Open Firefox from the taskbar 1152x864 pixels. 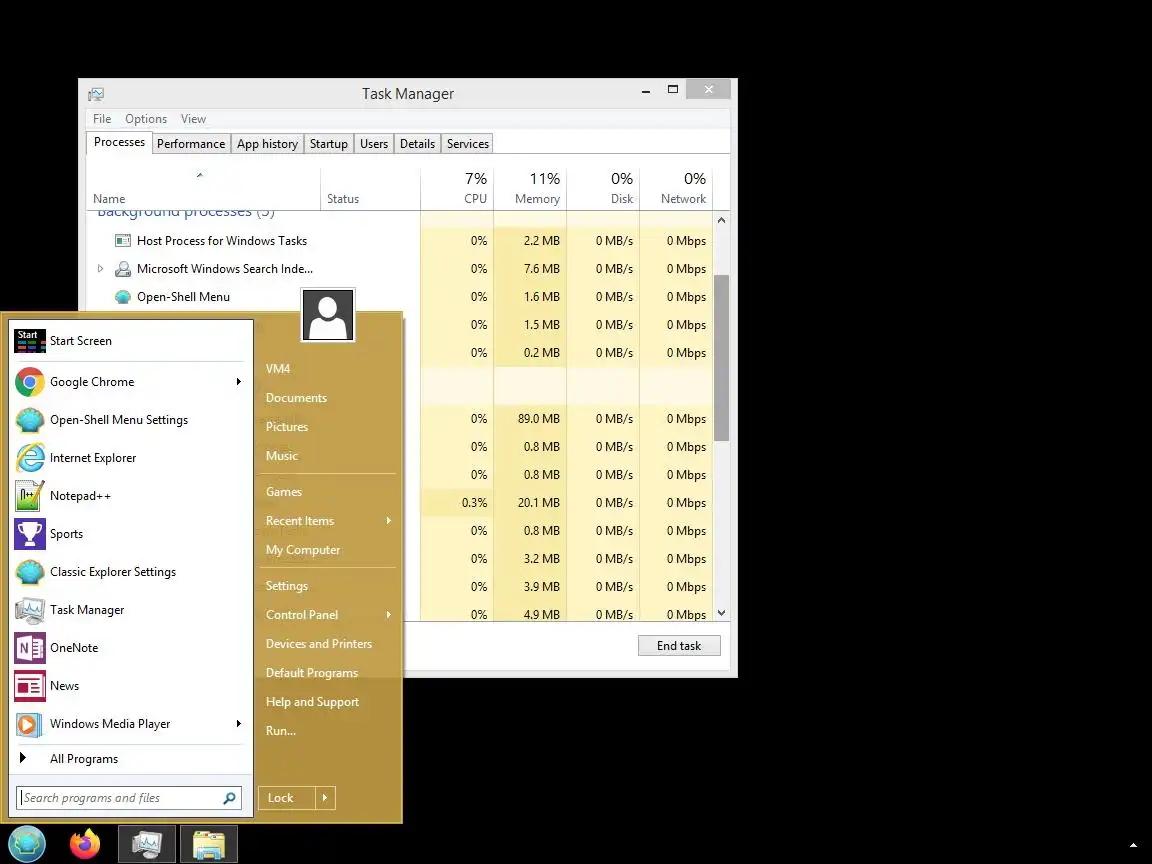tap(85, 843)
